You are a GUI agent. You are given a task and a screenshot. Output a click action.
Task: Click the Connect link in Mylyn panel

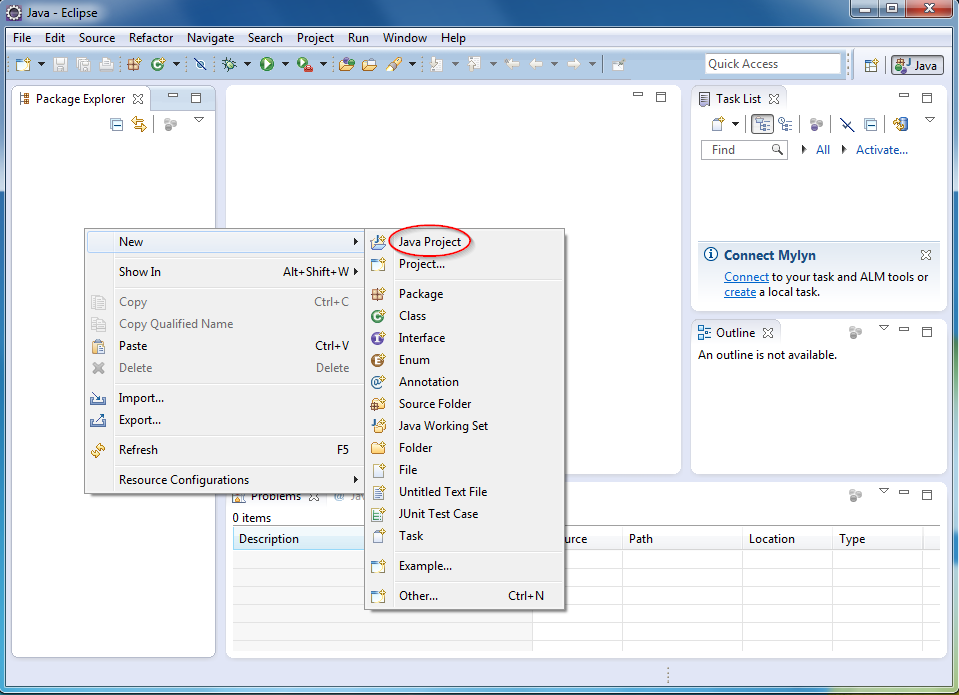[x=746, y=277]
